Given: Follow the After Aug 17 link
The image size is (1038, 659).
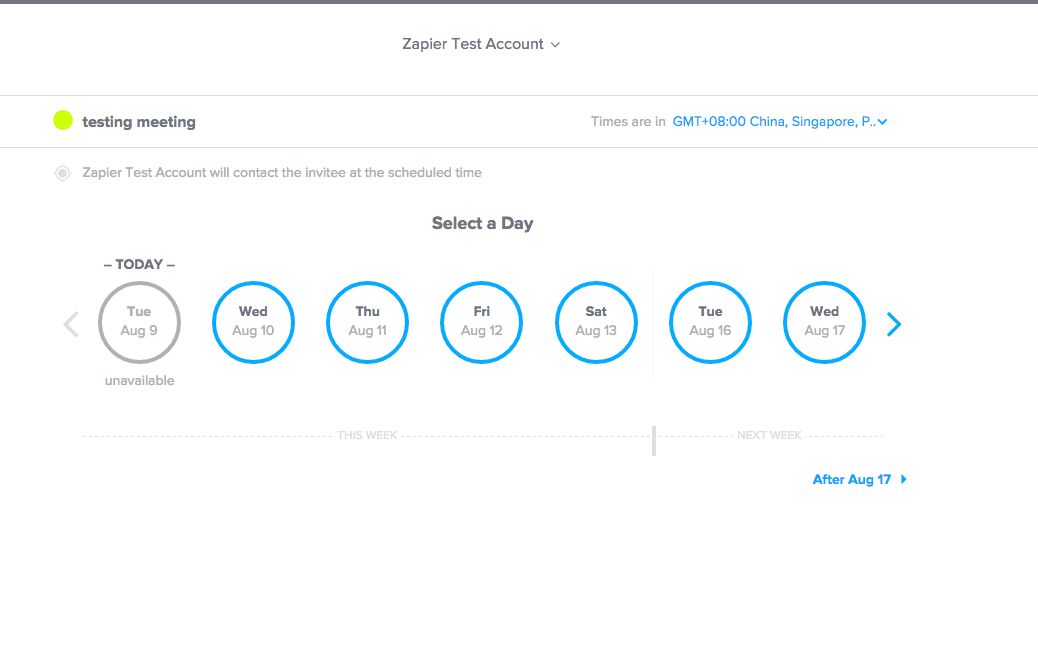Looking at the screenshot, I should click(x=851, y=479).
